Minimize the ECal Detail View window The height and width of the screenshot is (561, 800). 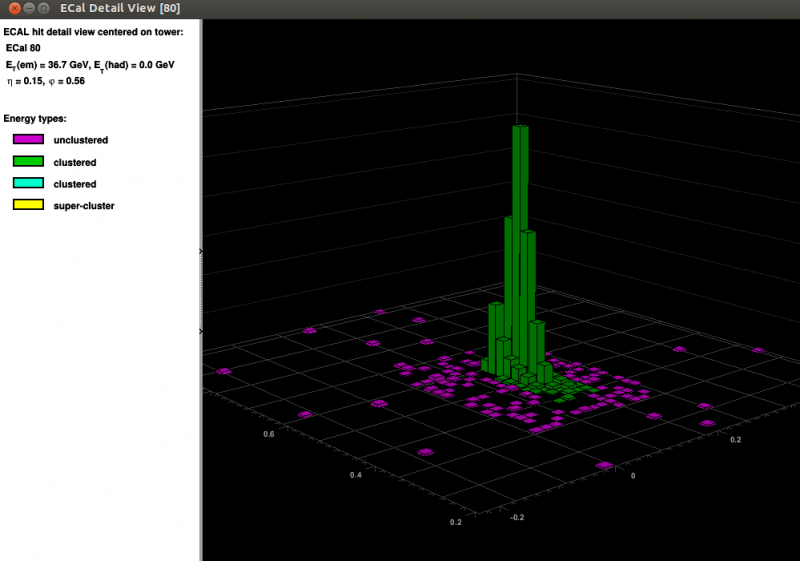tap(30, 8)
